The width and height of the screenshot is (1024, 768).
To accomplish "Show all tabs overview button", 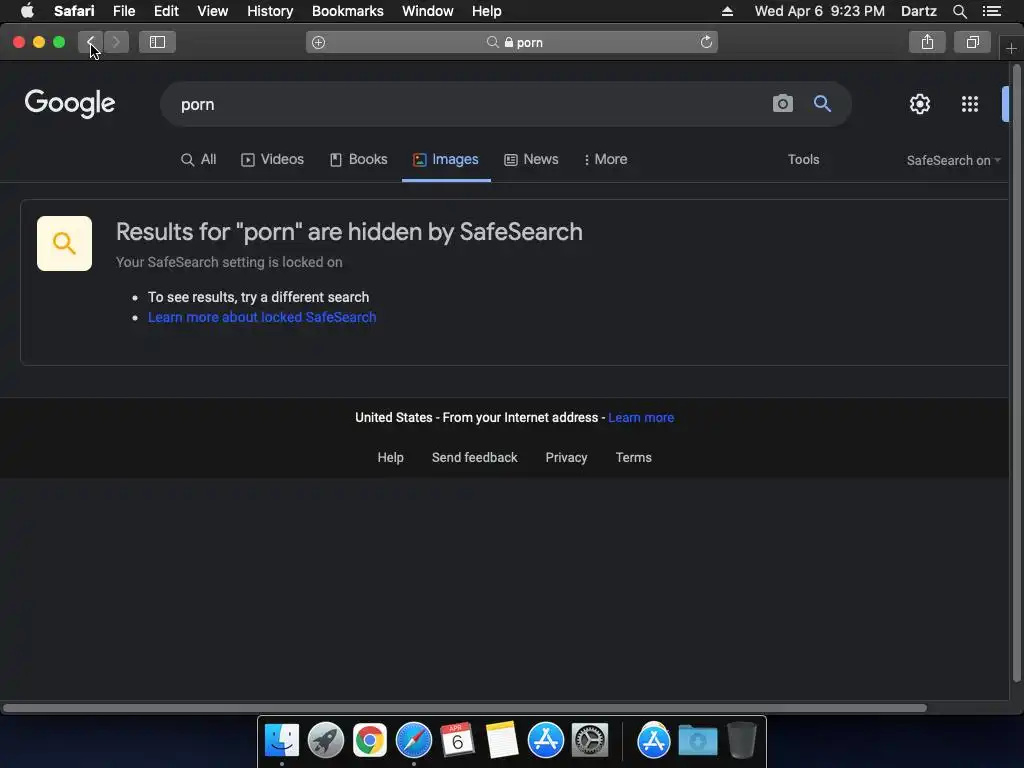I will 972,42.
